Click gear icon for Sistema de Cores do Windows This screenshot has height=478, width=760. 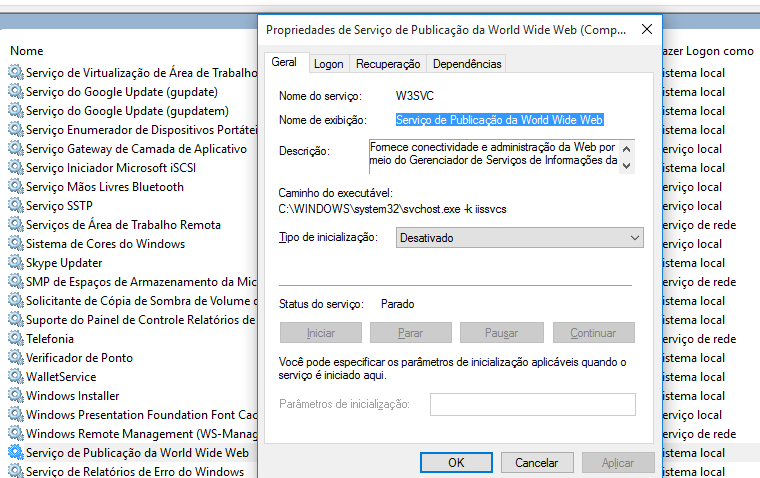click(x=15, y=244)
